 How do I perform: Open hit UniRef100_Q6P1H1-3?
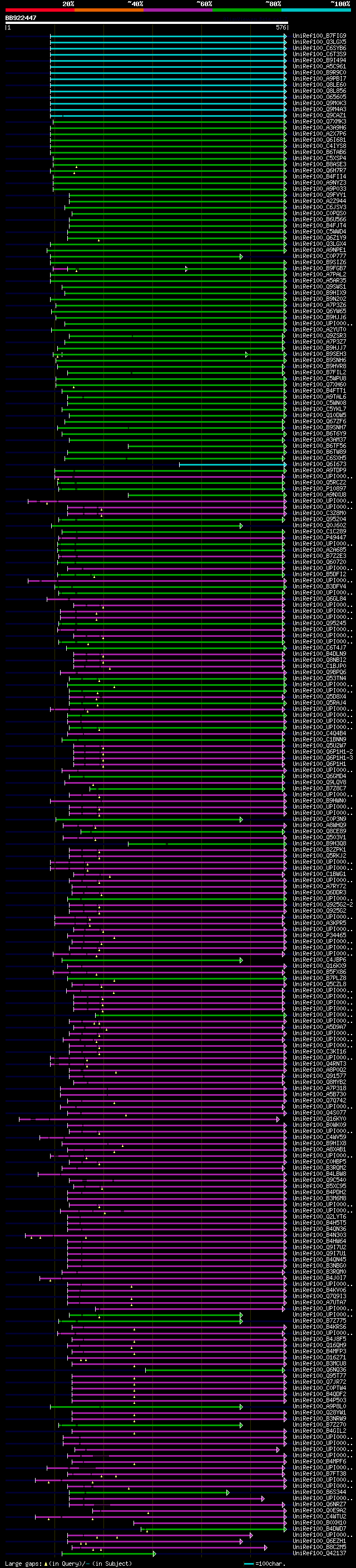(x=322, y=758)
